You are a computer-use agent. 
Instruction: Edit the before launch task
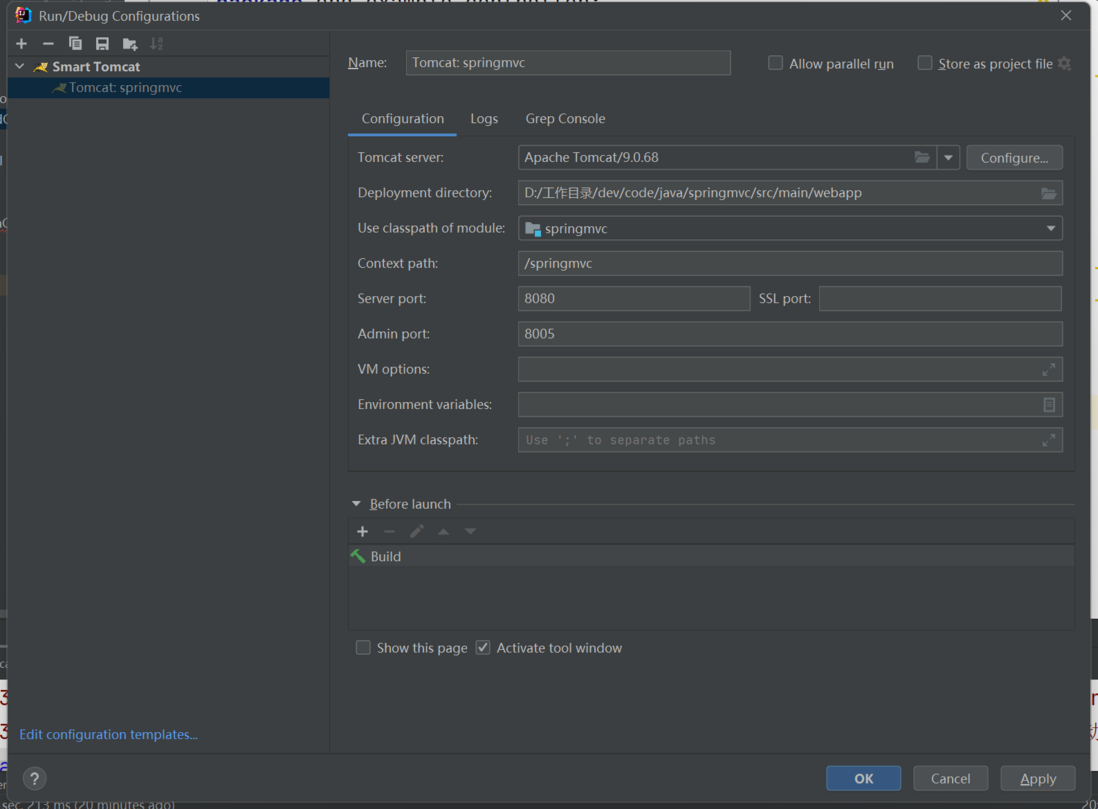click(x=417, y=532)
